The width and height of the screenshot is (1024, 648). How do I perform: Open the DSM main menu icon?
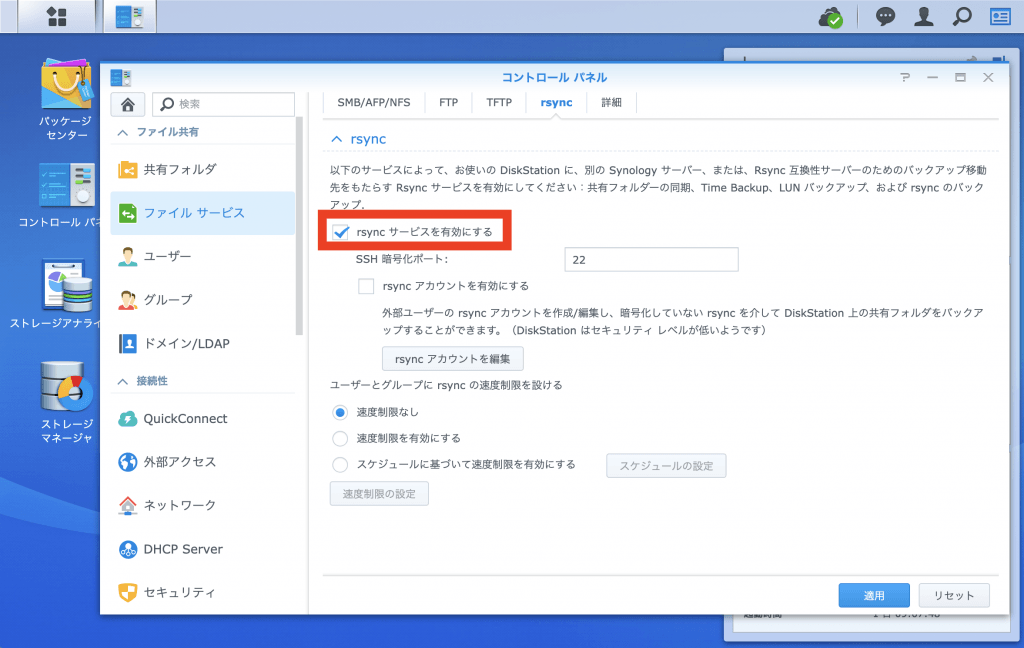(x=57, y=16)
